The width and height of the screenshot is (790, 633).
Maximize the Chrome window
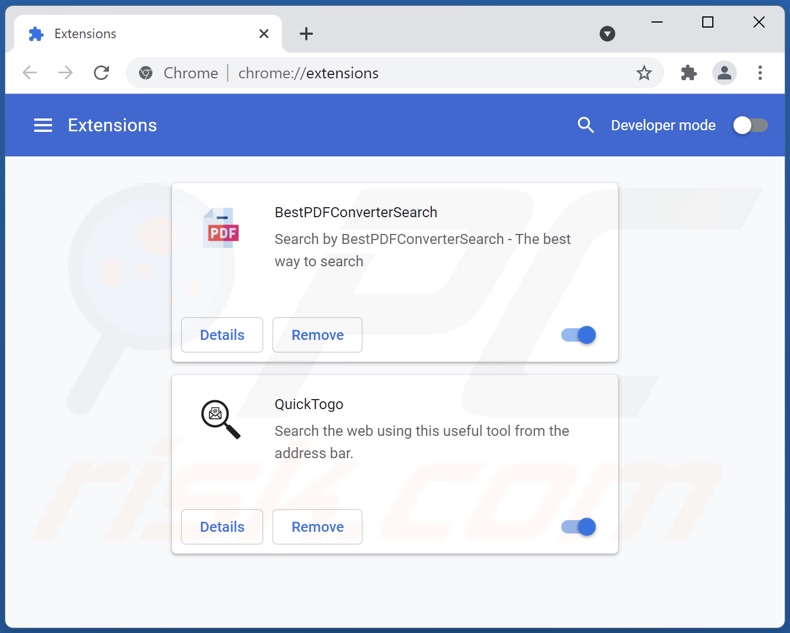[x=707, y=22]
